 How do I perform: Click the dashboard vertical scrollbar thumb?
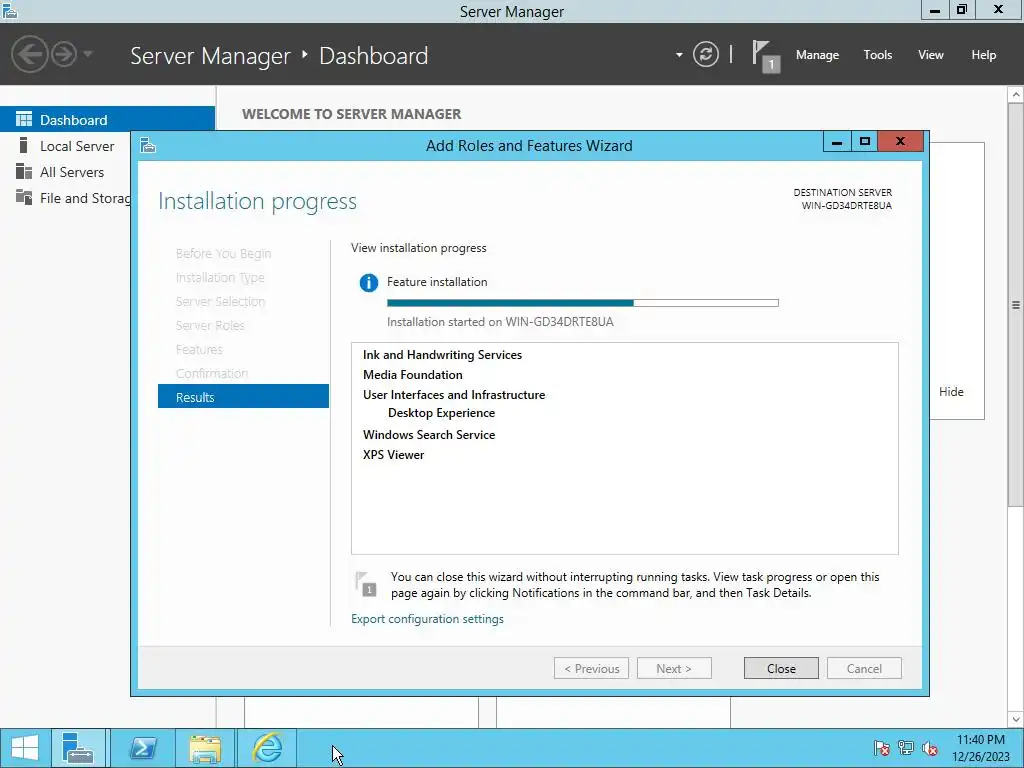1016,304
